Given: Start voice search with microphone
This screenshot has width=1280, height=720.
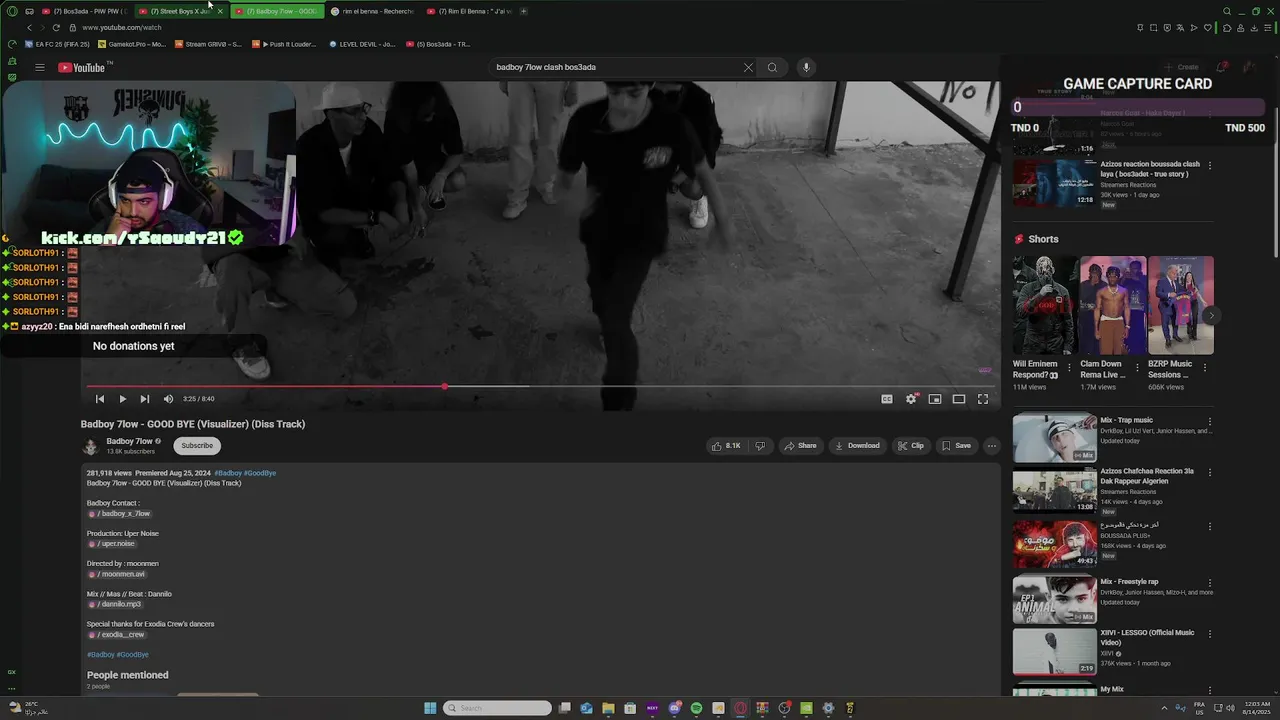Looking at the screenshot, I should click(x=806, y=67).
